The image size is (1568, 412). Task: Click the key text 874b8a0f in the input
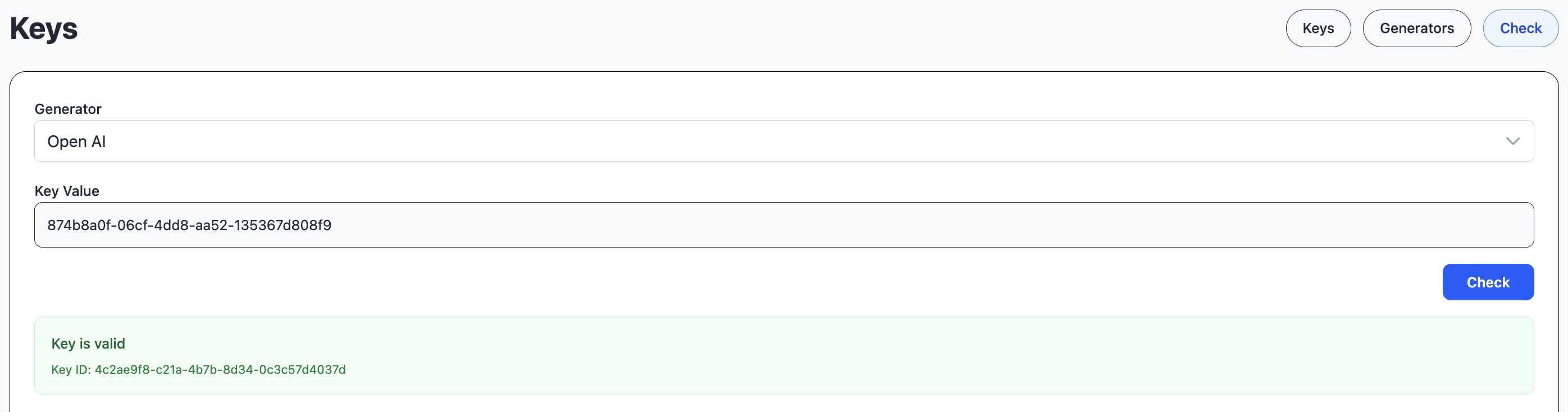tap(78, 226)
